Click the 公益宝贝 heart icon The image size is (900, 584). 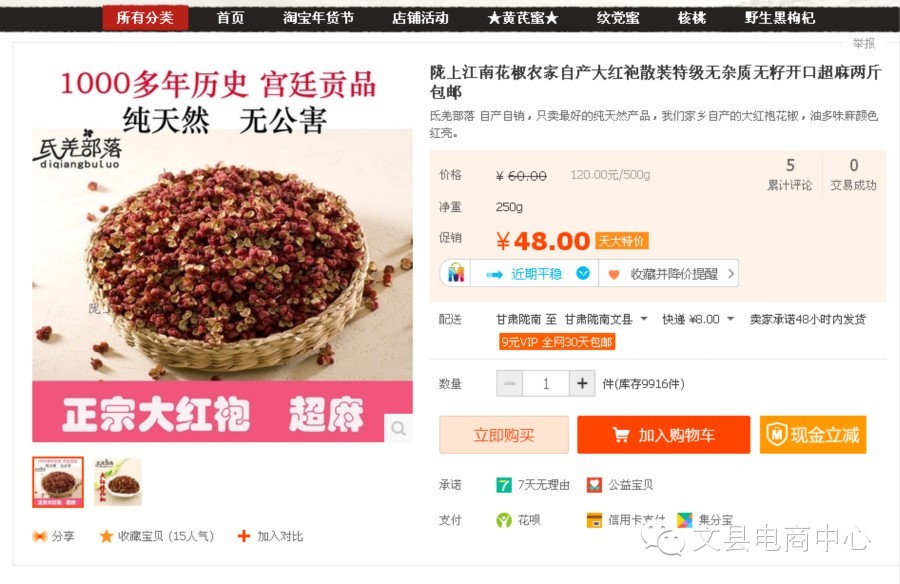click(594, 485)
